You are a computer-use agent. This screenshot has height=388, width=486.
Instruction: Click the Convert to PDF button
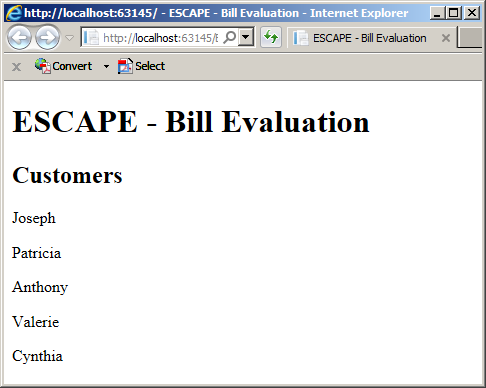[x=63, y=66]
